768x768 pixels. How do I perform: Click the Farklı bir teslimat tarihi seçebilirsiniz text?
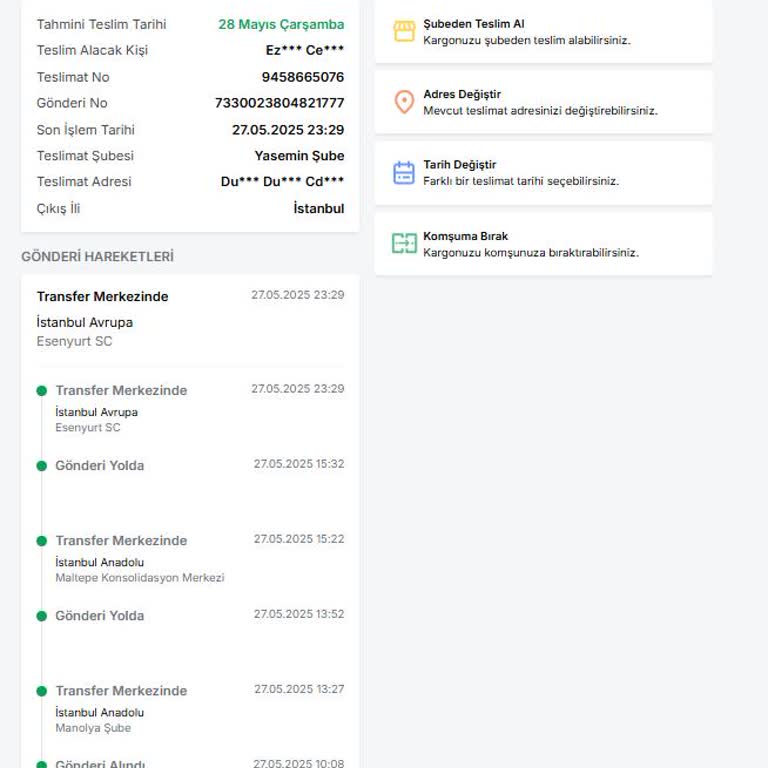[x=521, y=181]
